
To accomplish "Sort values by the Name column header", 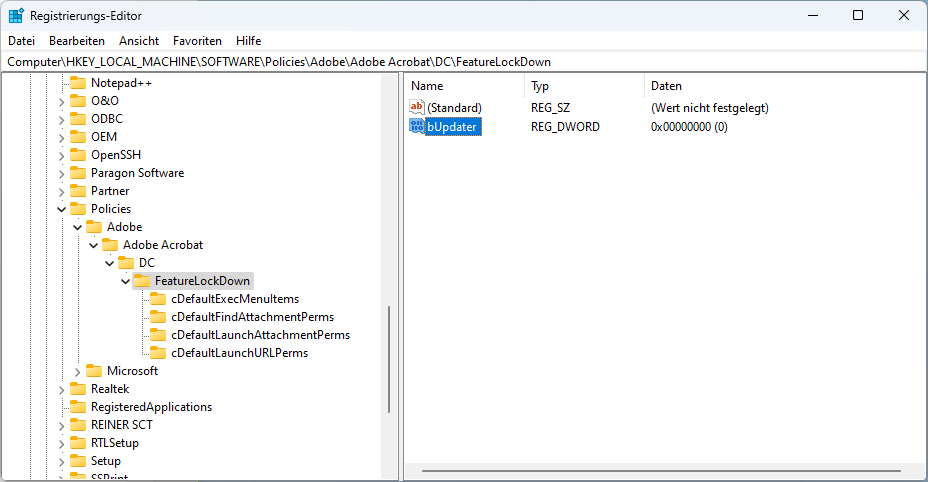I will [427, 86].
